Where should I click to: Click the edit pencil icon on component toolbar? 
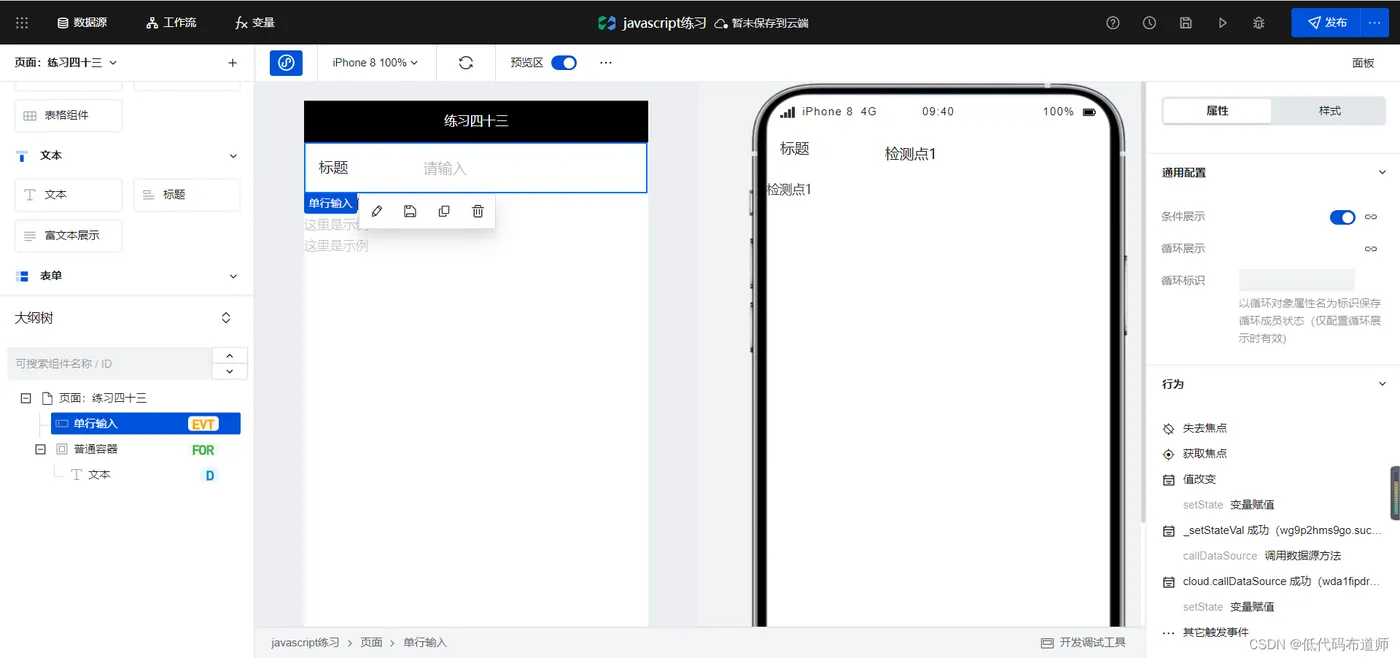pos(377,211)
